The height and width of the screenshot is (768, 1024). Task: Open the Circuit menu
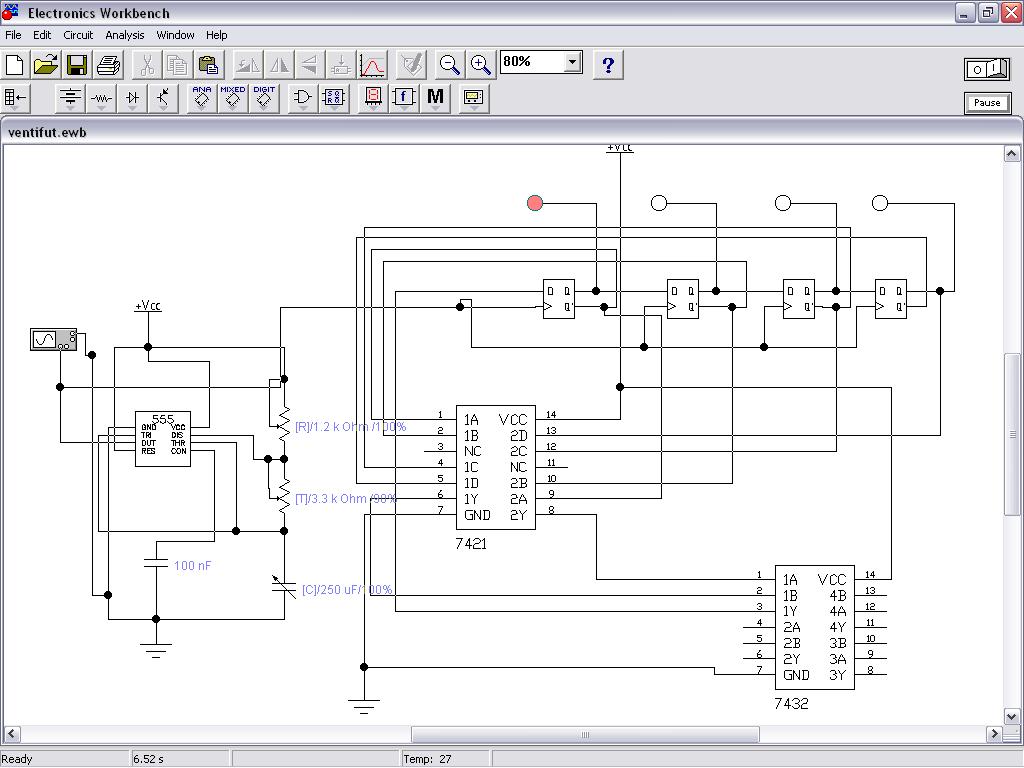78,35
